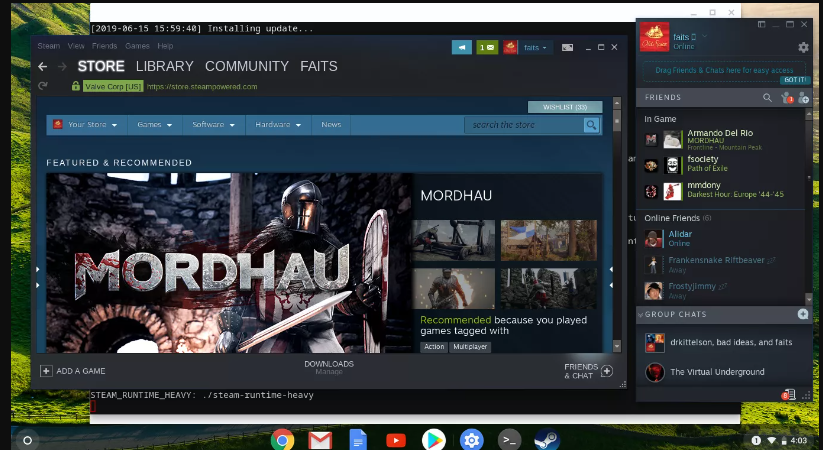
Task: Open the News store link
Action: point(331,125)
